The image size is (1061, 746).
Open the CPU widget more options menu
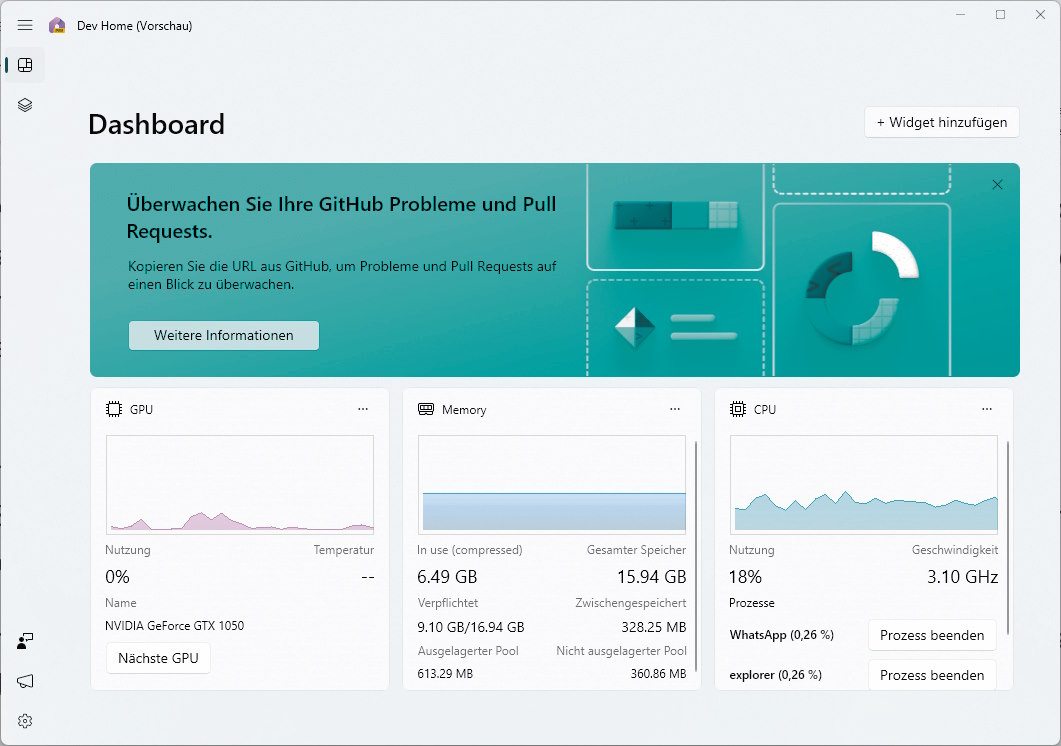(987, 409)
